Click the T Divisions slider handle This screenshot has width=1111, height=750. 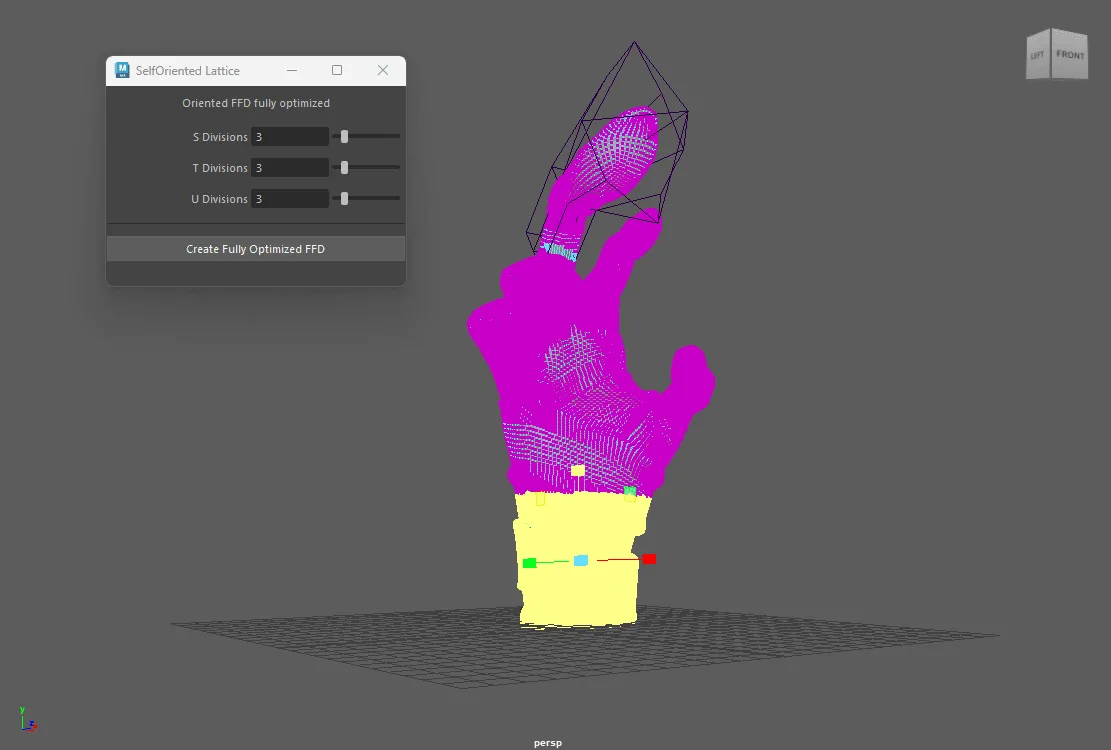(x=344, y=167)
